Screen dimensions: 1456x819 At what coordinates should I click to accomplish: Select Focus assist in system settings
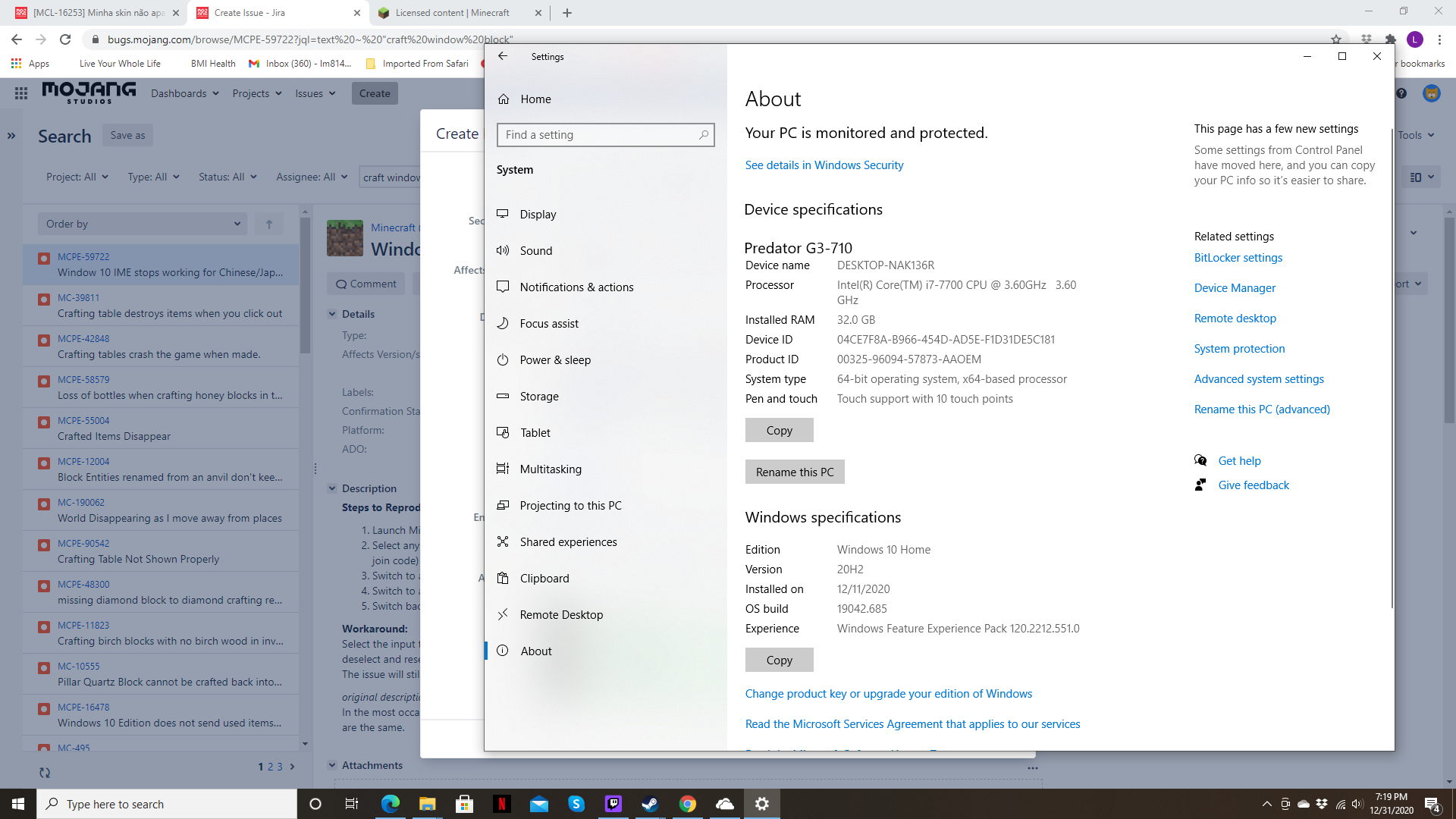(548, 324)
